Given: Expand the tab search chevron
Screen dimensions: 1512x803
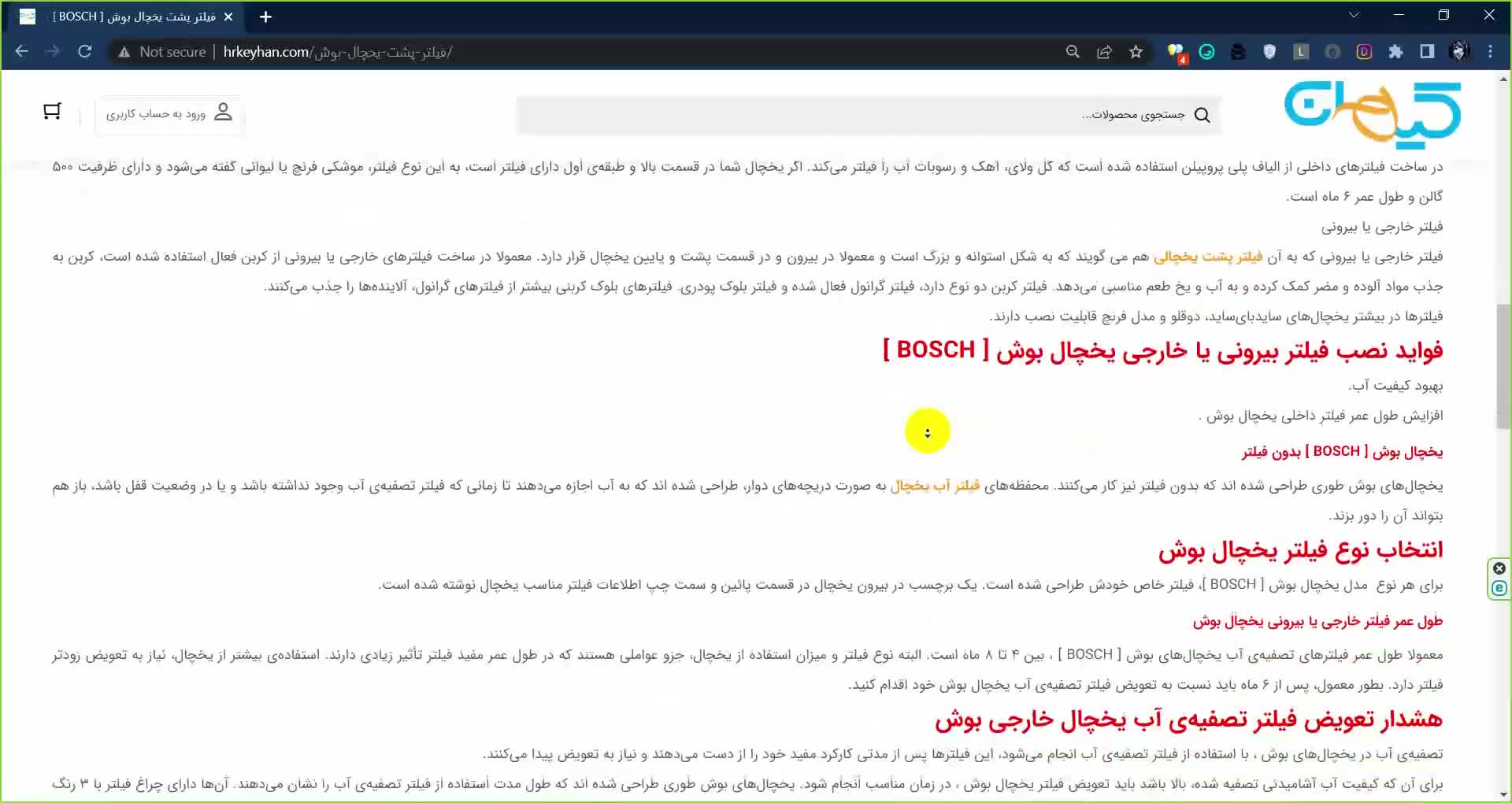Looking at the screenshot, I should click(1354, 15).
